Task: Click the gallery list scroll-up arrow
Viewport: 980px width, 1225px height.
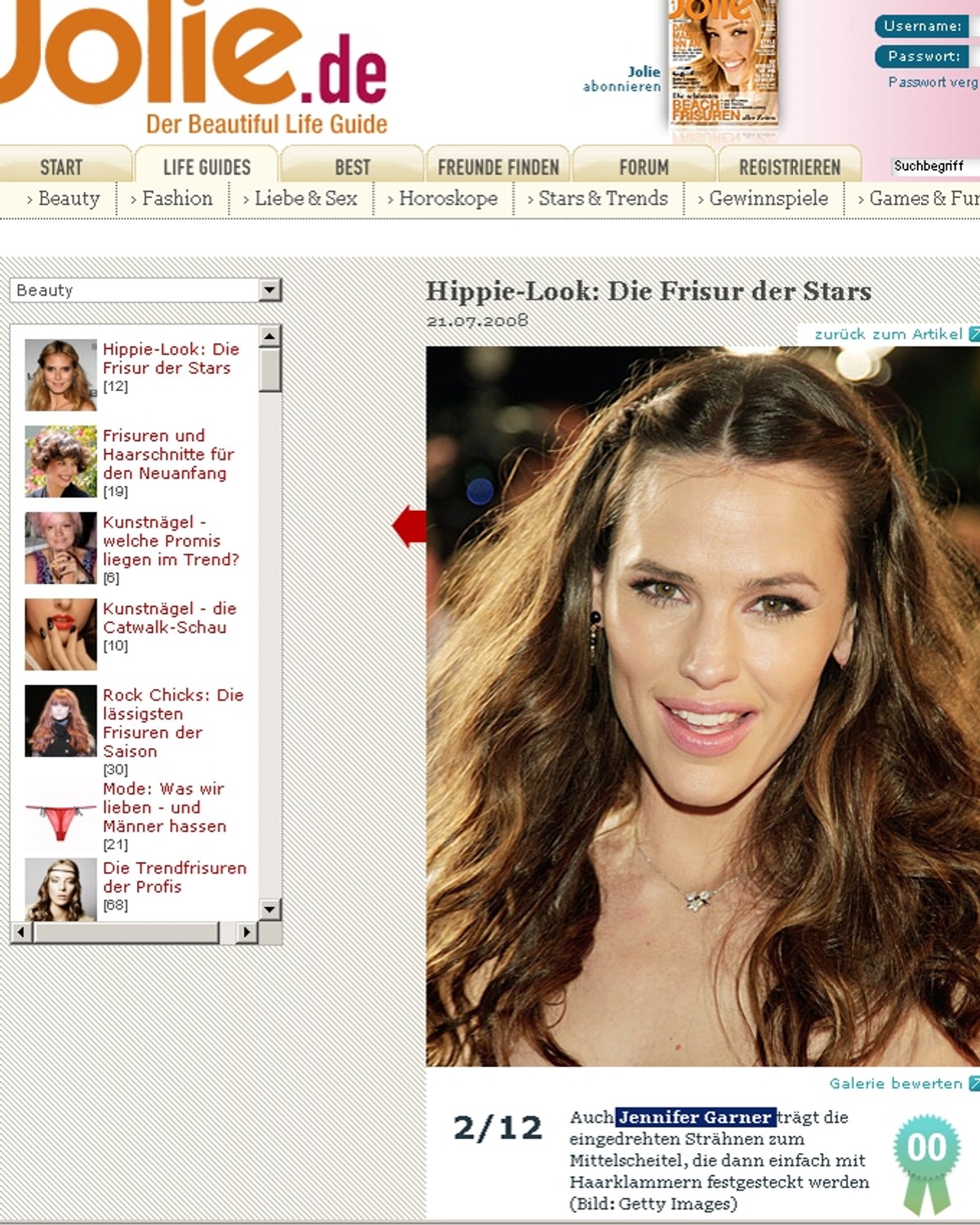Action: point(270,336)
